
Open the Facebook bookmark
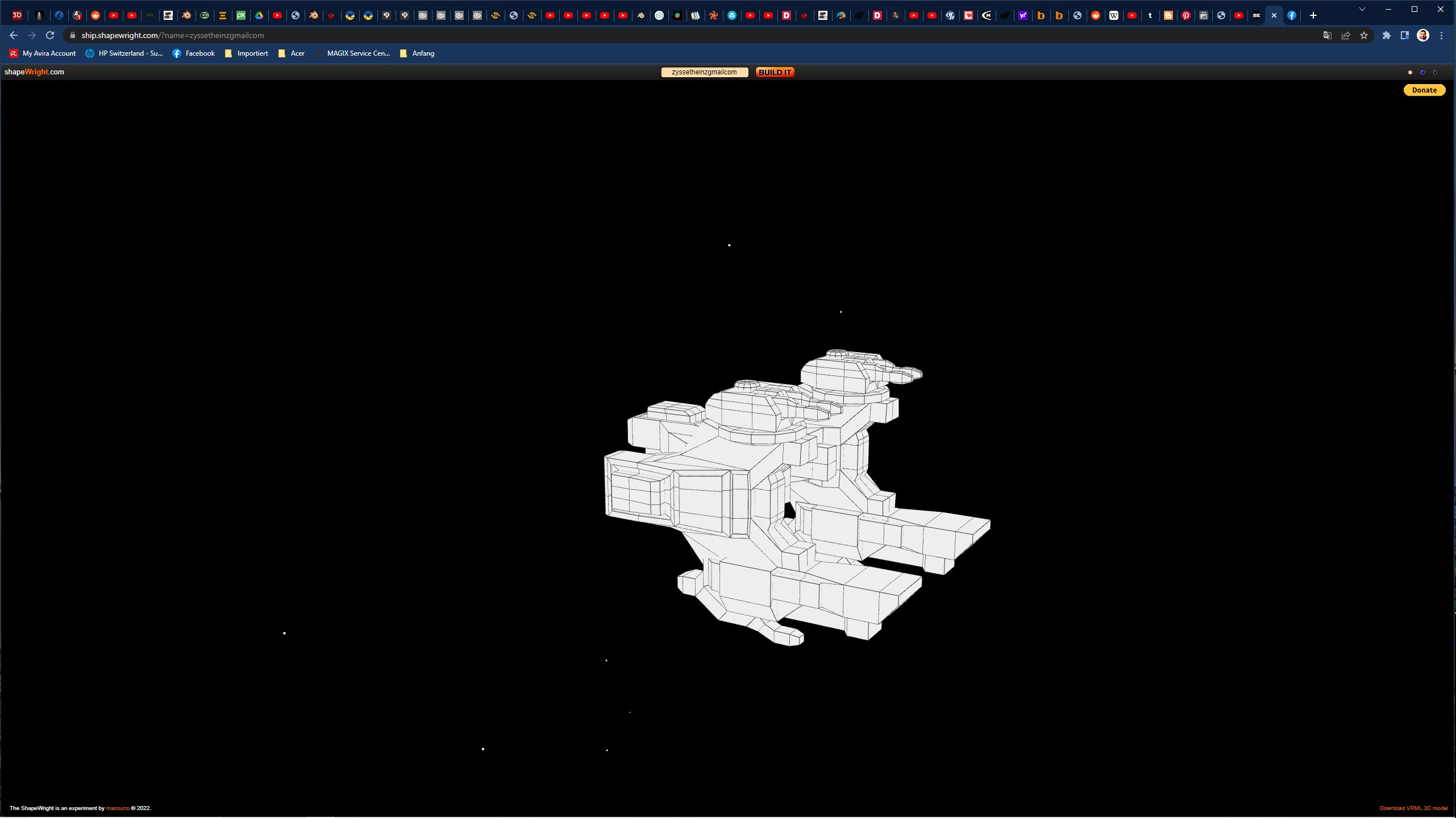pyautogui.click(x=194, y=53)
